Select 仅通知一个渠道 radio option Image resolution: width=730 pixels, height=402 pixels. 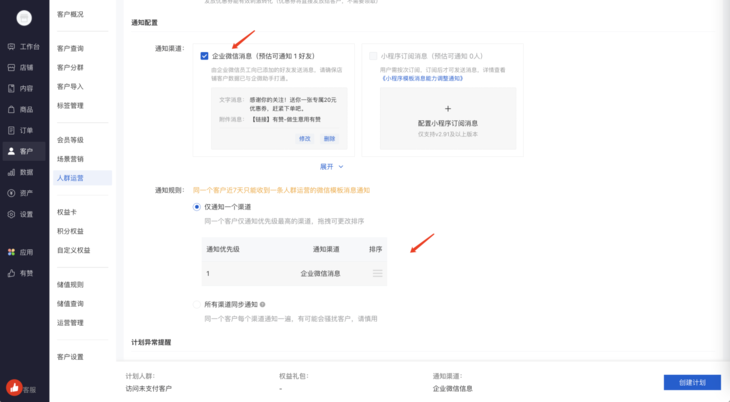click(x=197, y=206)
